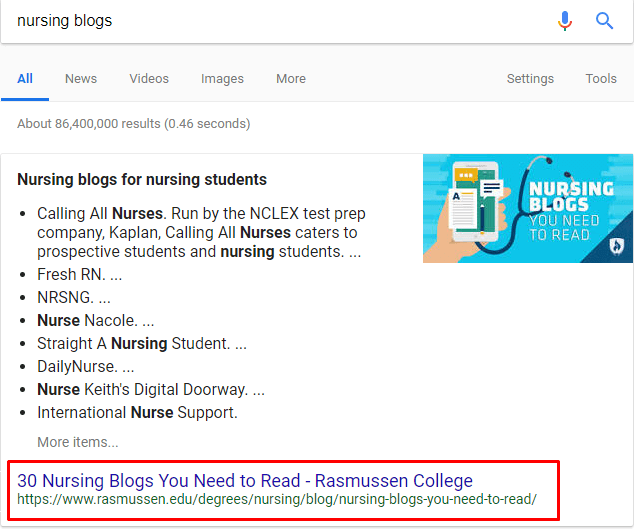Click the 'Calling All Nurses' list item
The image size is (634, 529).
pyautogui.click(x=201, y=233)
